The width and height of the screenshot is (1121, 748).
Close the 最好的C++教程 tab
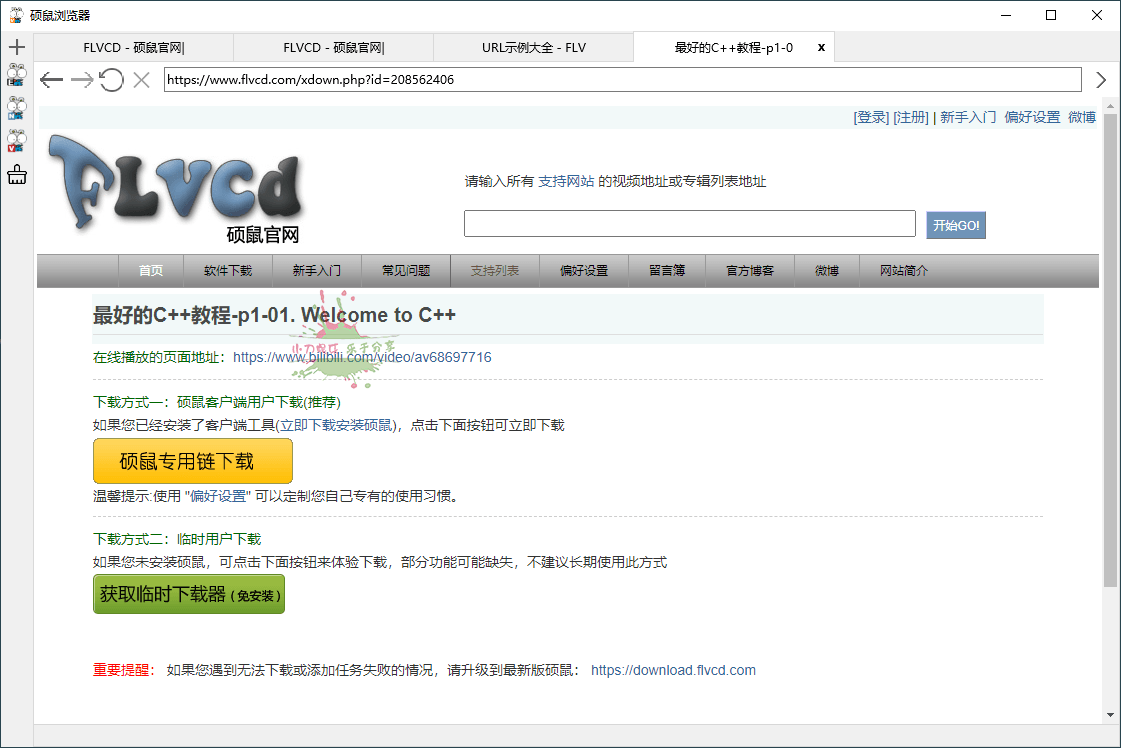coord(821,47)
